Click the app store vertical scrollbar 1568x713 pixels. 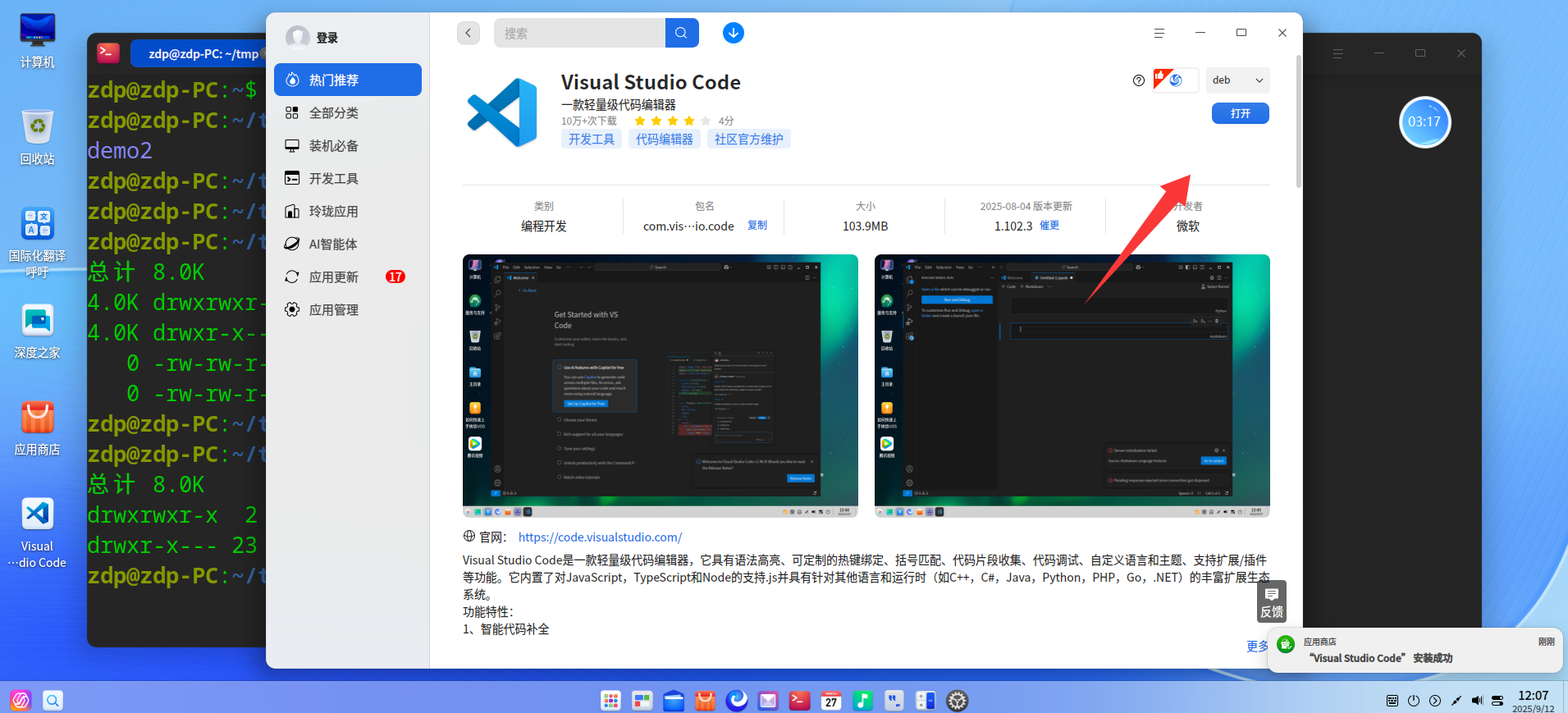click(1298, 121)
